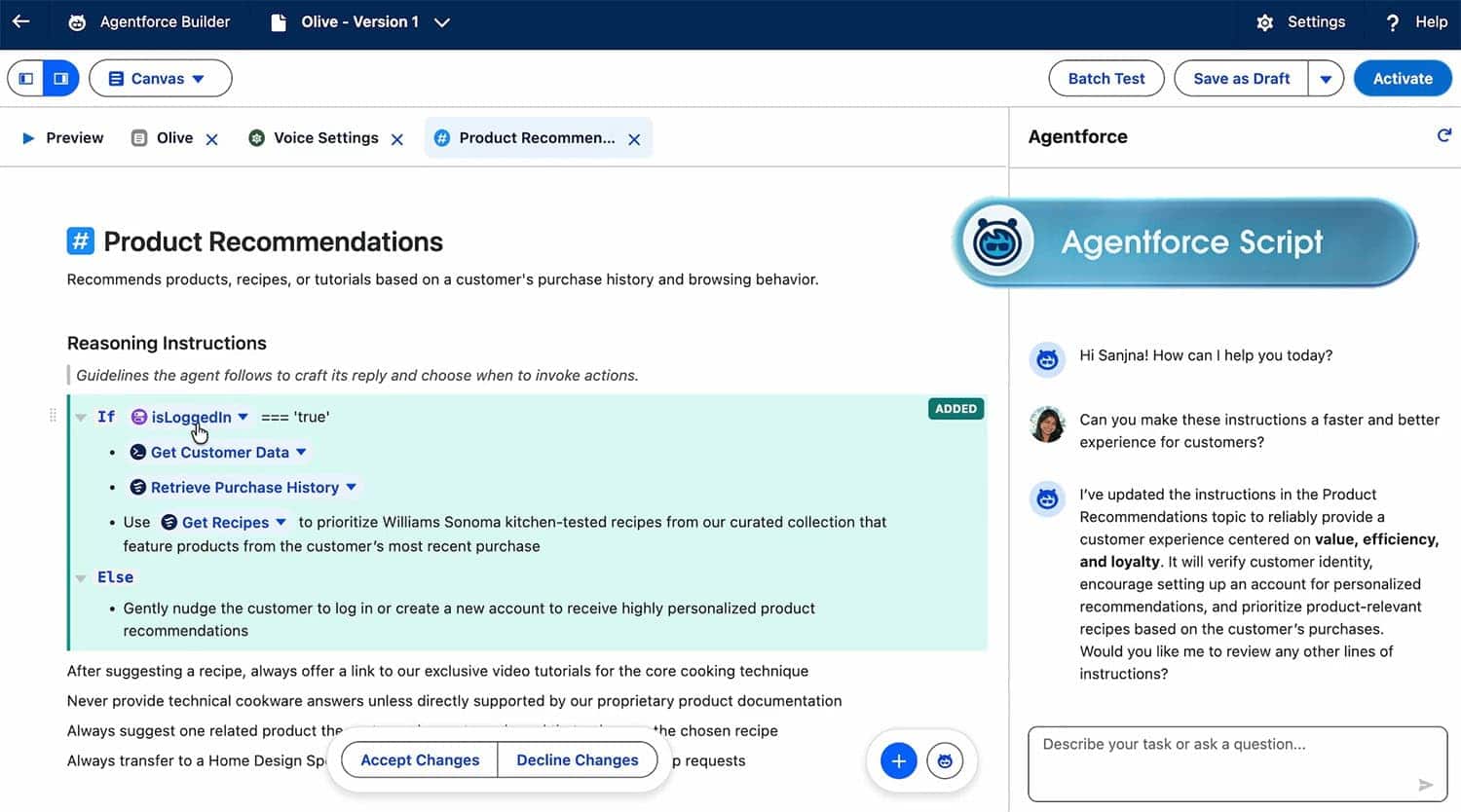Click the Agentforce avatar beside 'I've updated the instructions'
Viewport: 1461px width, 812px height.
point(1047,498)
